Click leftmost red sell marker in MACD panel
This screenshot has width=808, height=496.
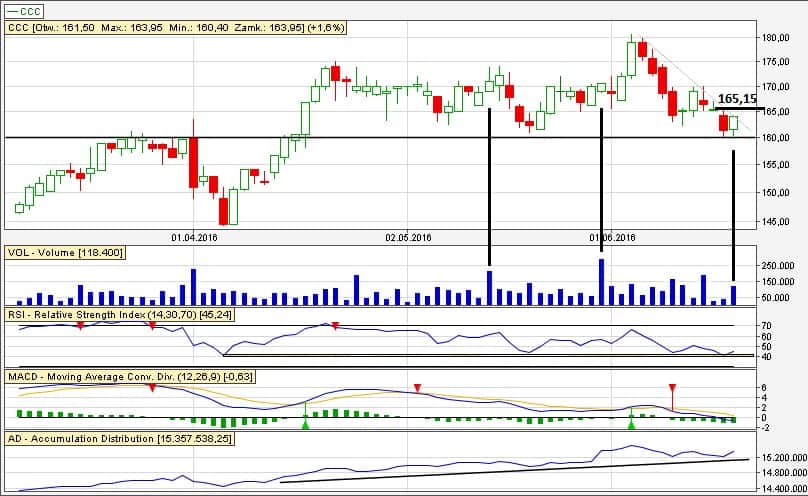click(152, 387)
